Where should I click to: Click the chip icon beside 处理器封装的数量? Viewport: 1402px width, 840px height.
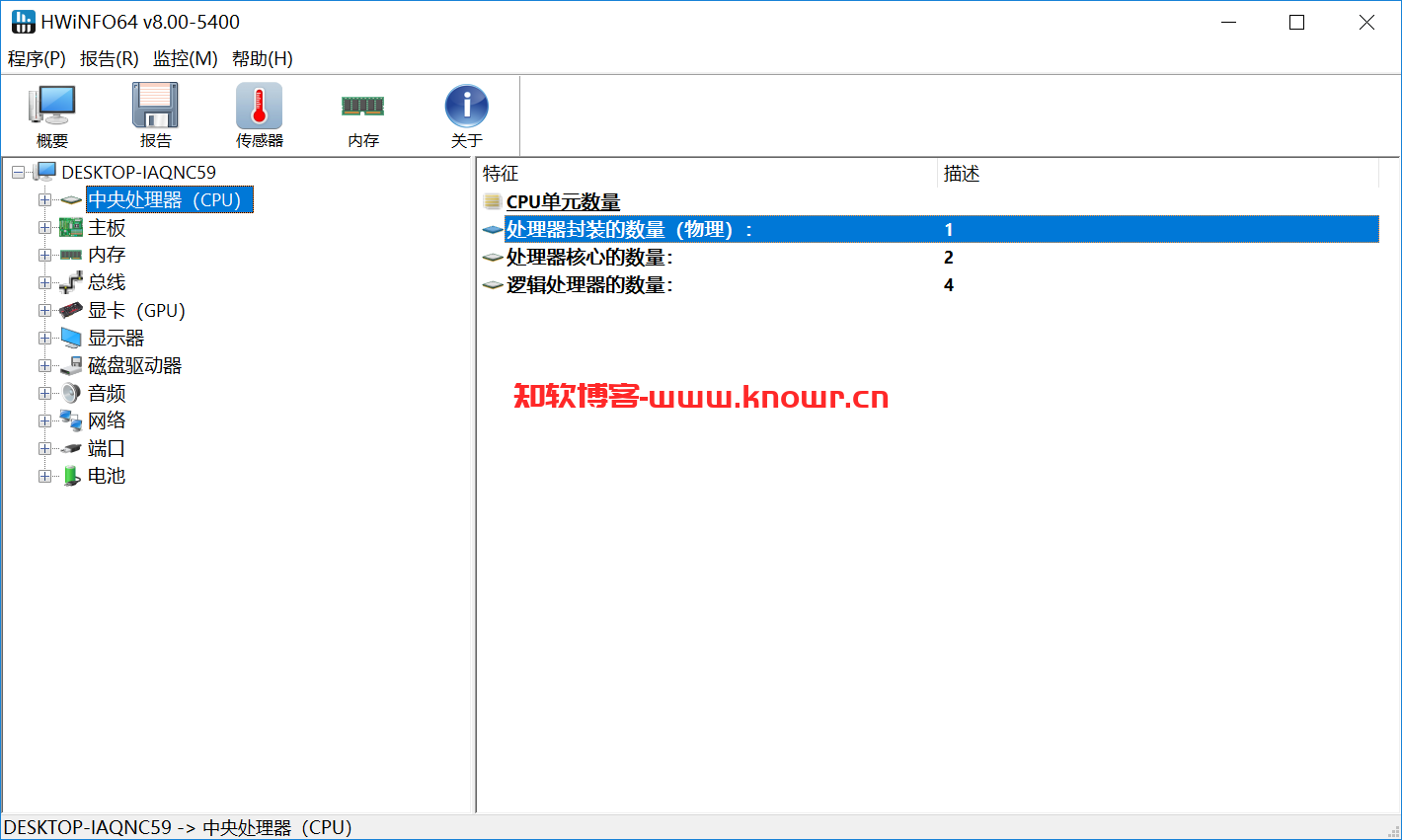tap(493, 230)
